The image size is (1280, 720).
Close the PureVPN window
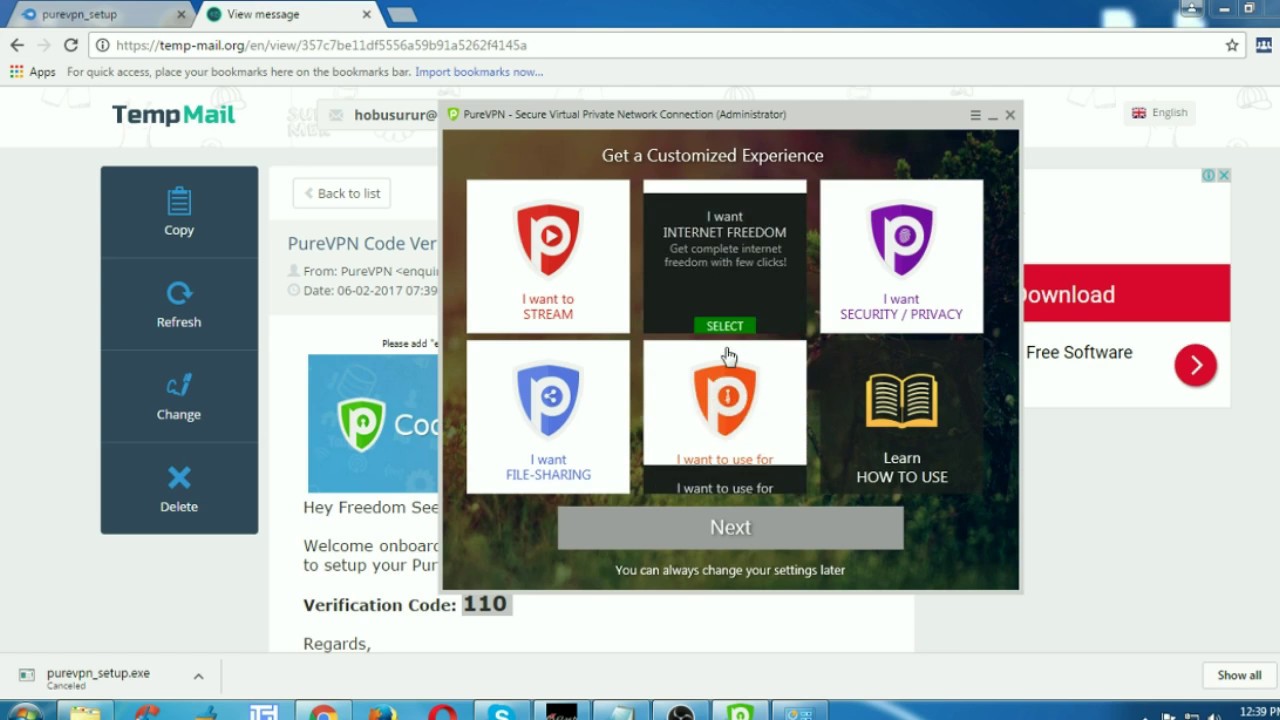tap(1010, 115)
